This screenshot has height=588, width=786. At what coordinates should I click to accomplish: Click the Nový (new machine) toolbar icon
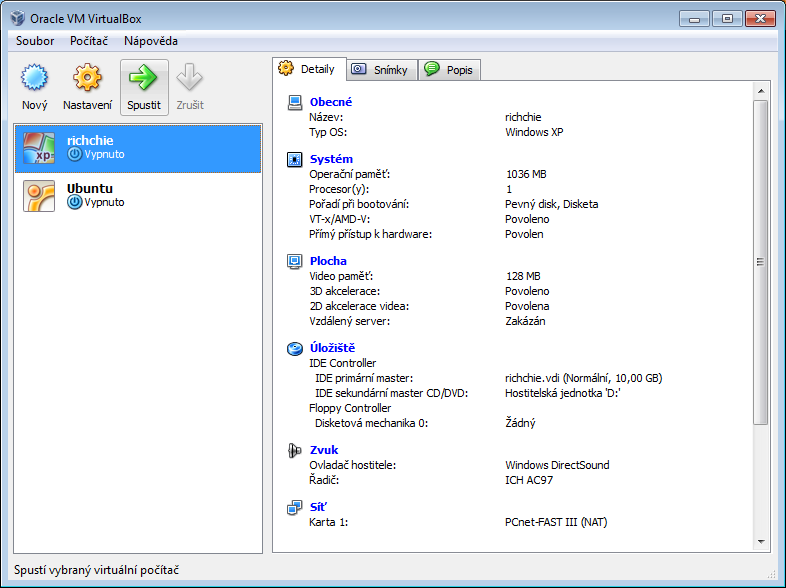pyautogui.click(x=34, y=77)
